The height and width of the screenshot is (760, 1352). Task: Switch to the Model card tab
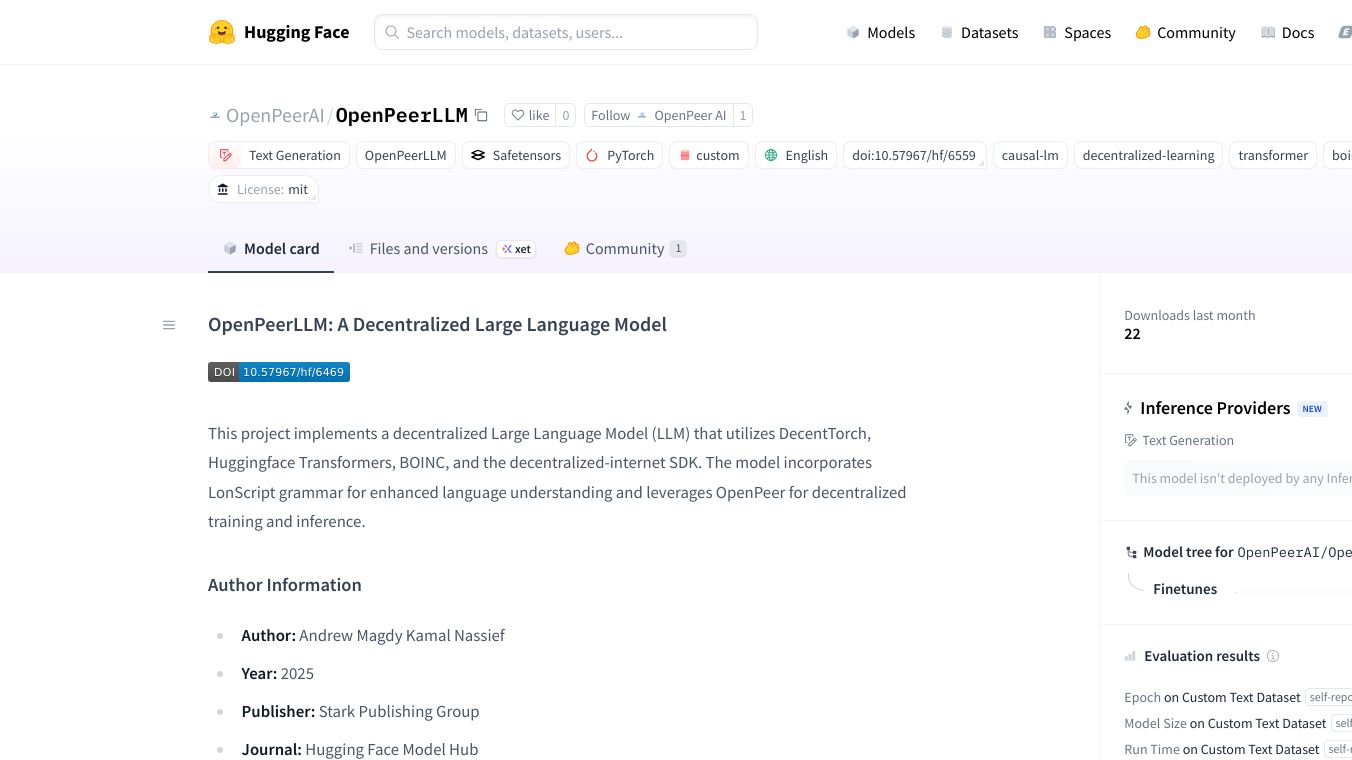point(271,249)
